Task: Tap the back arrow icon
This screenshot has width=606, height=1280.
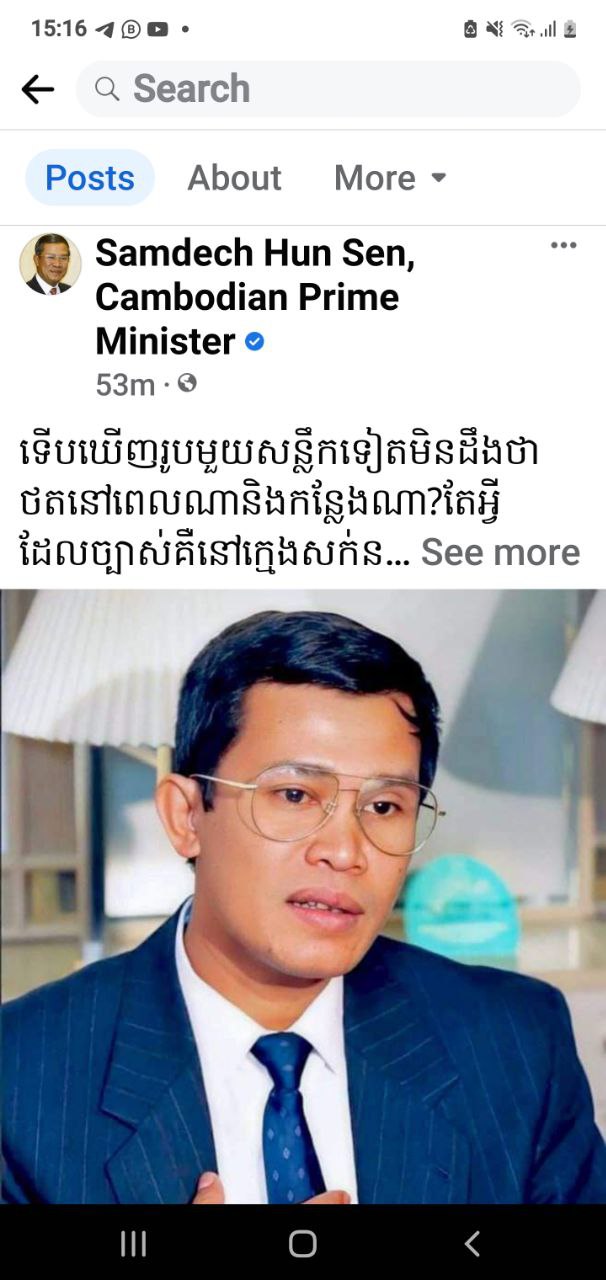Action: click(x=38, y=89)
